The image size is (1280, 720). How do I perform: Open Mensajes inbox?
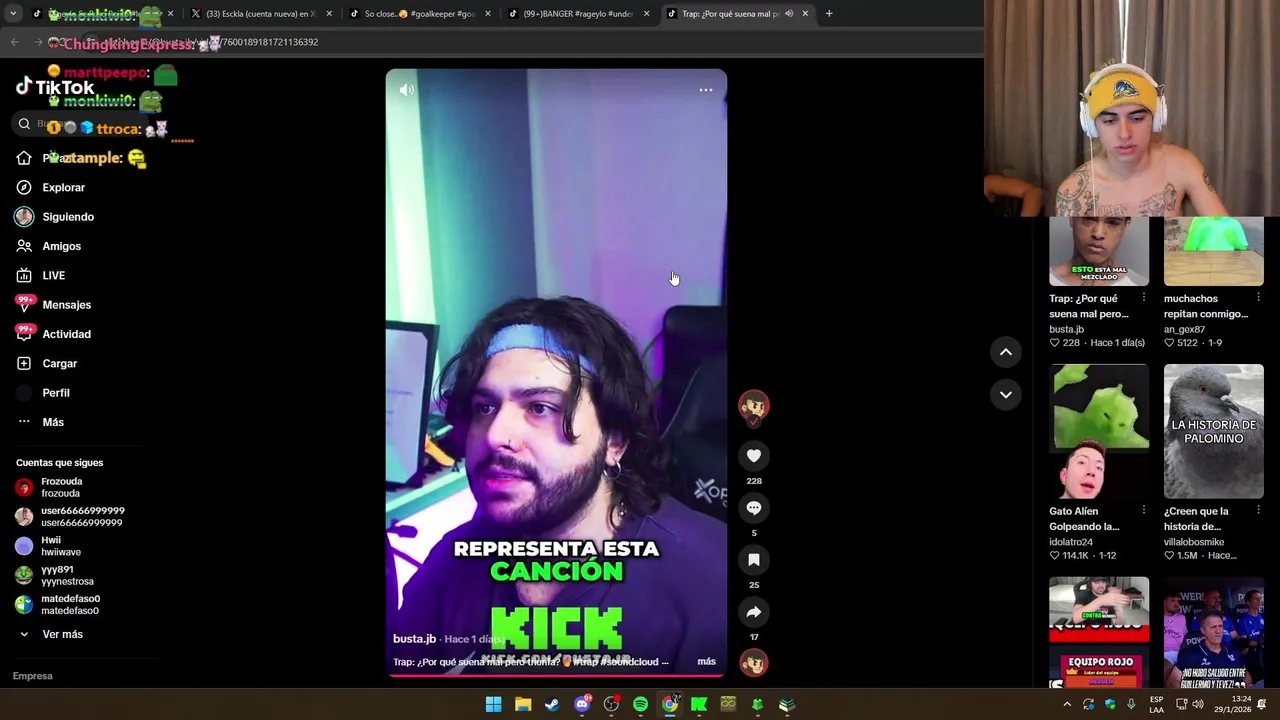click(53, 305)
